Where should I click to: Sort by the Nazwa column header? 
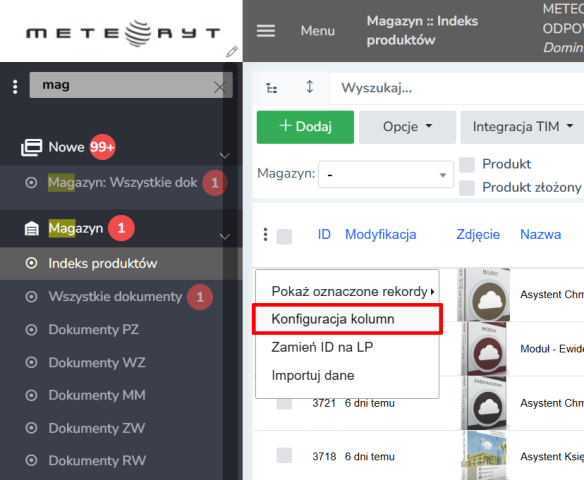click(540, 235)
